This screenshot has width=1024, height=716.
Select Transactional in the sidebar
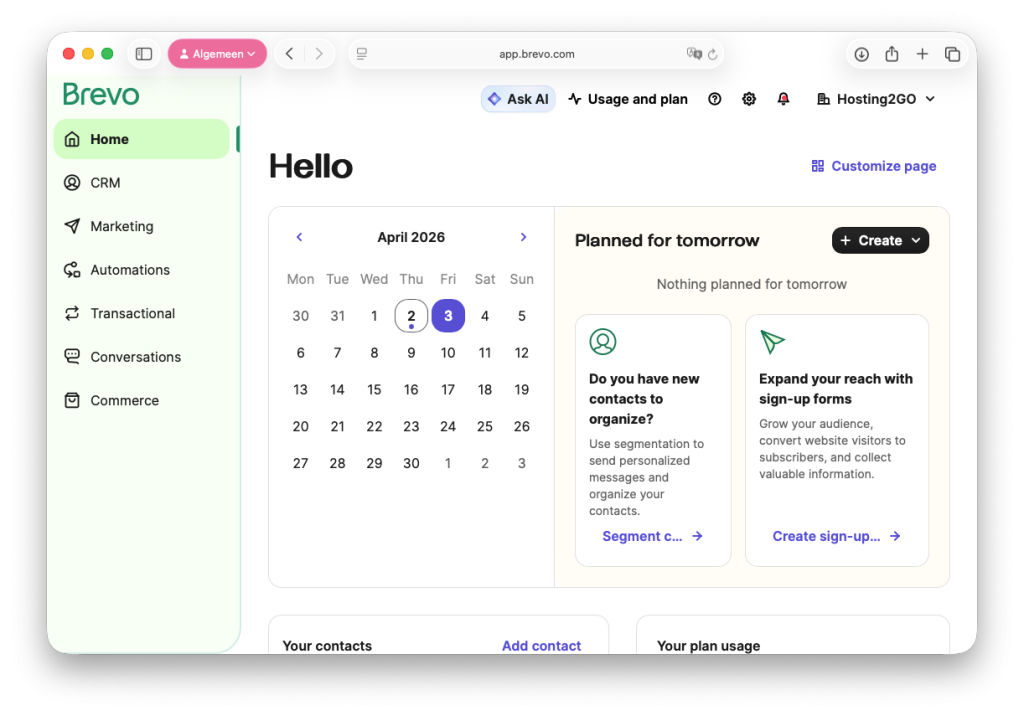132,313
